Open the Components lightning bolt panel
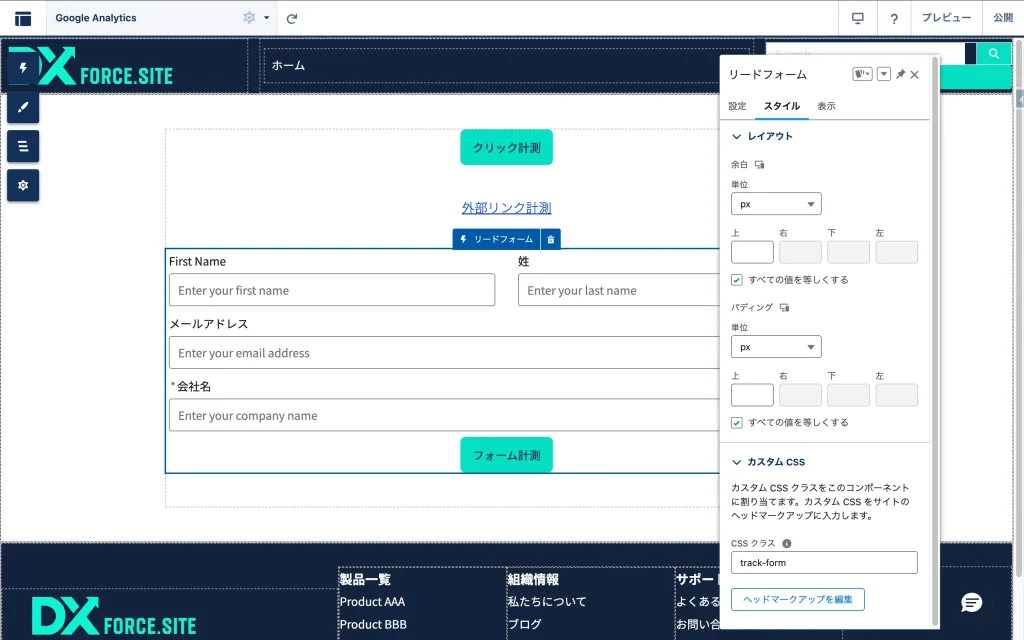The image size is (1024, 640). click(23, 68)
